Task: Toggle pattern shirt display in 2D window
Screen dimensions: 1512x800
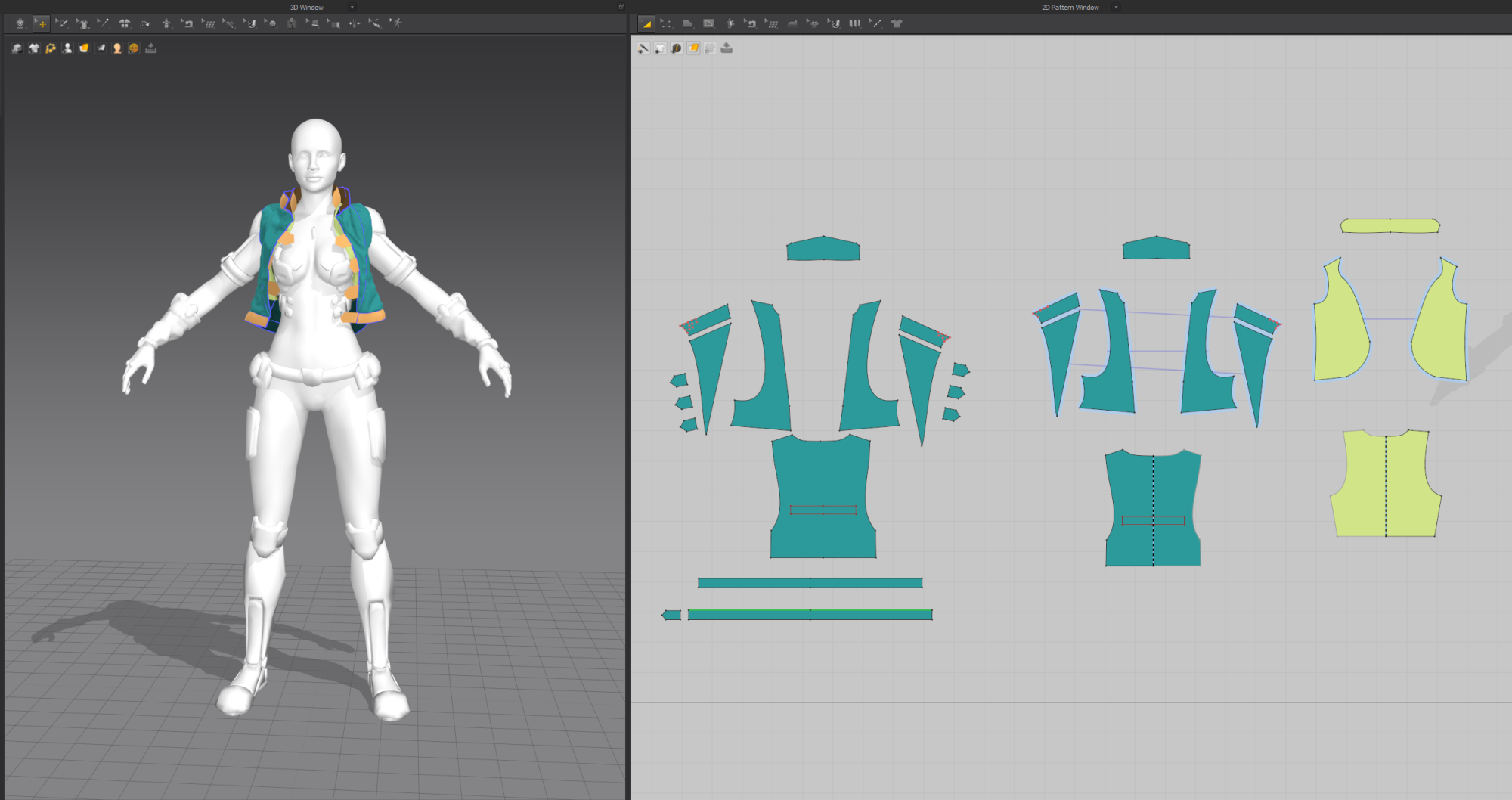Action: (x=660, y=48)
